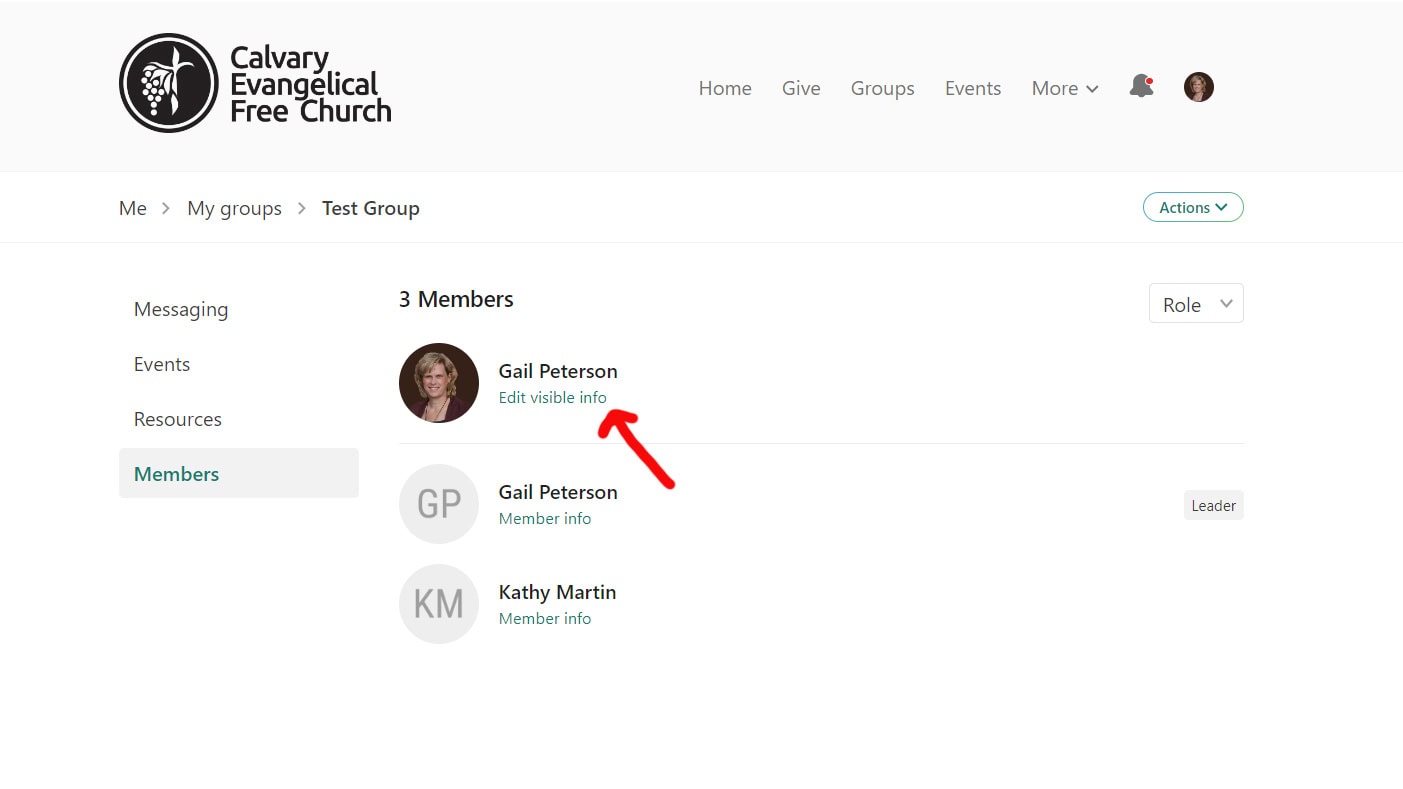Screen dimensions: 1403x789
Task: Click the Calvary church grapevine logo
Action: pos(168,83)
